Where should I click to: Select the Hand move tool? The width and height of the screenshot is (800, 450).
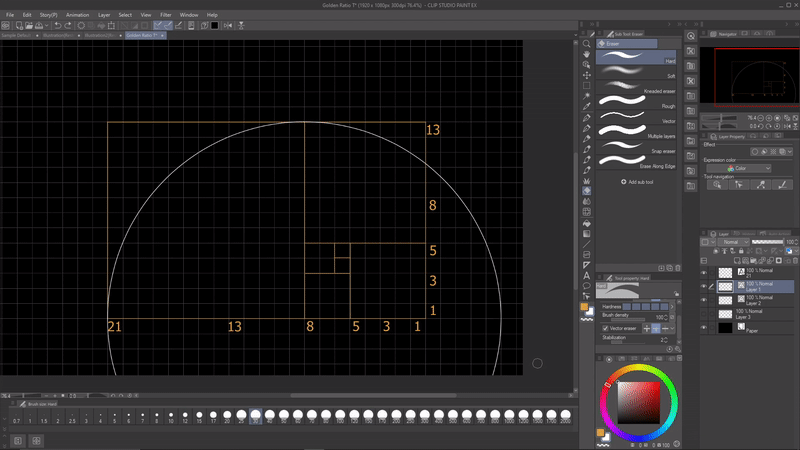(587, 54)
